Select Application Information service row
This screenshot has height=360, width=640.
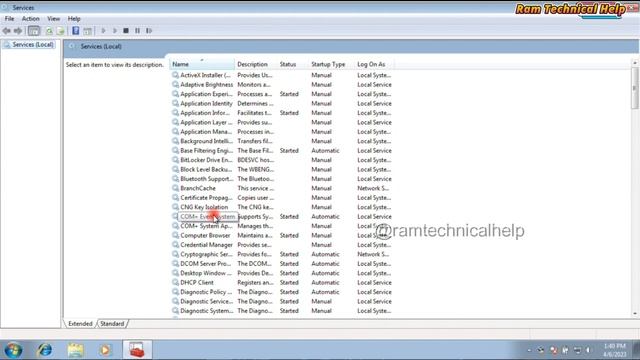[282, 113]
